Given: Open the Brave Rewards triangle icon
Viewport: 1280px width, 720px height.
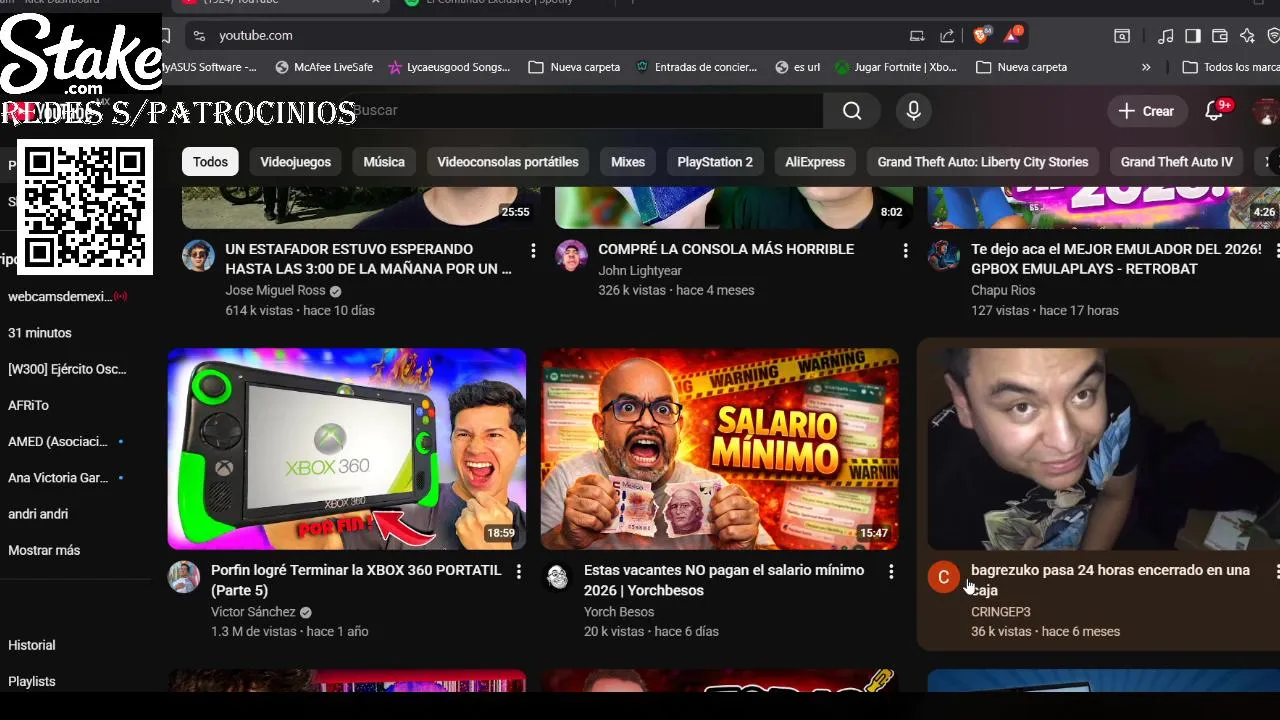Looking at the screenshot, I should 1013,35.
